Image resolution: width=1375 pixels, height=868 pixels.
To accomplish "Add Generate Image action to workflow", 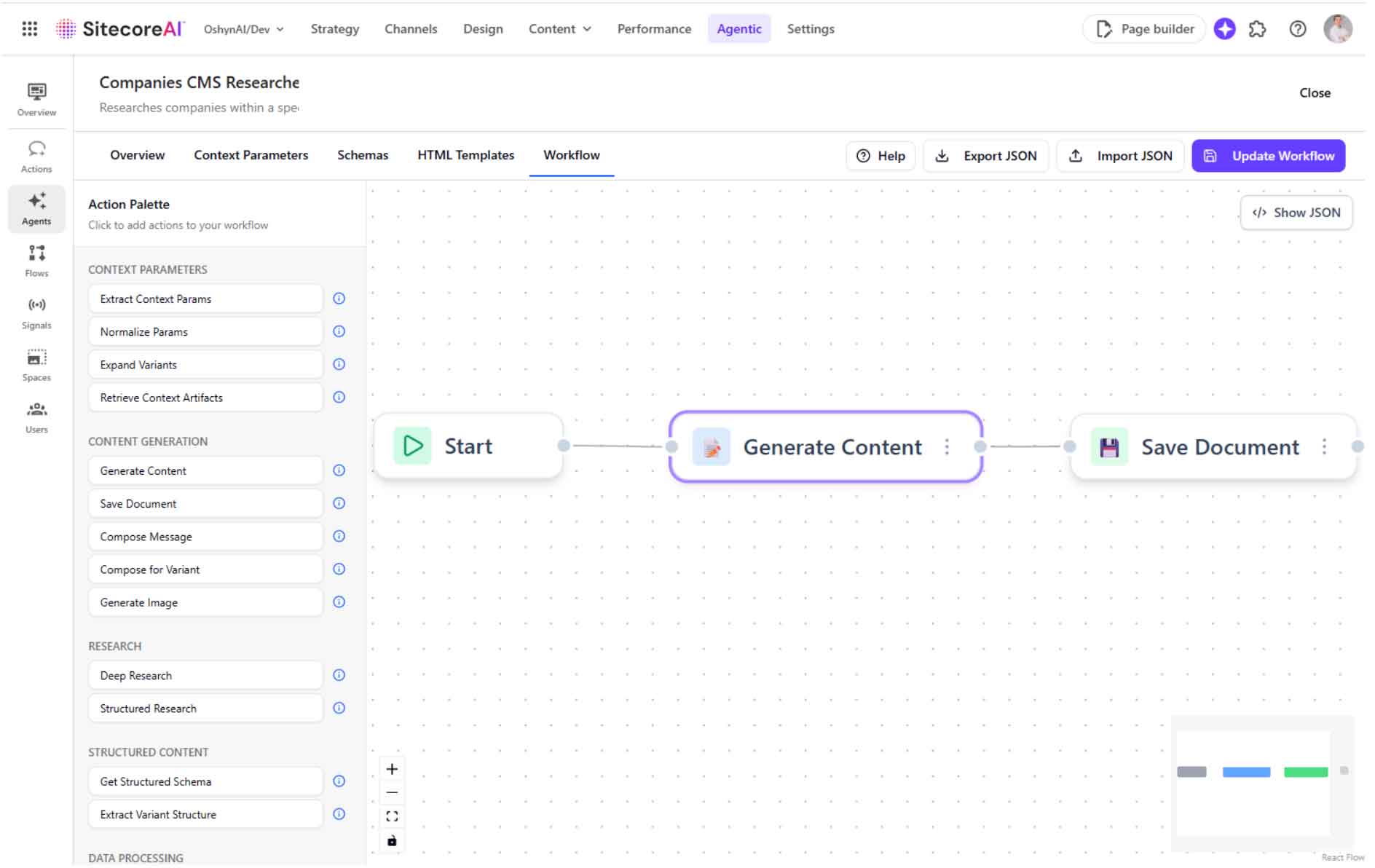I will pos(206,604).
